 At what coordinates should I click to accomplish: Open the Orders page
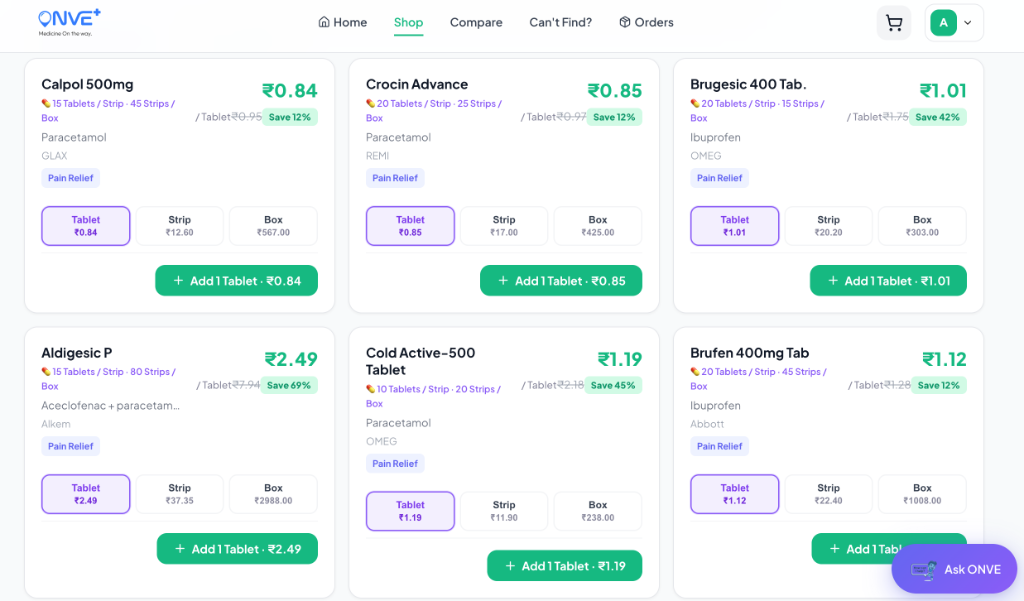point(646,22)
